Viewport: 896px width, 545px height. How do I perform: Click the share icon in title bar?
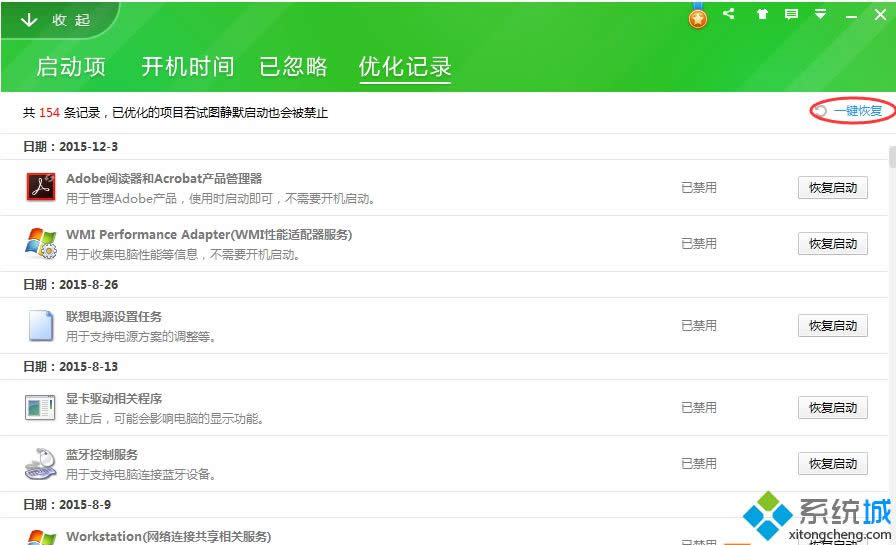click(729, 14)
